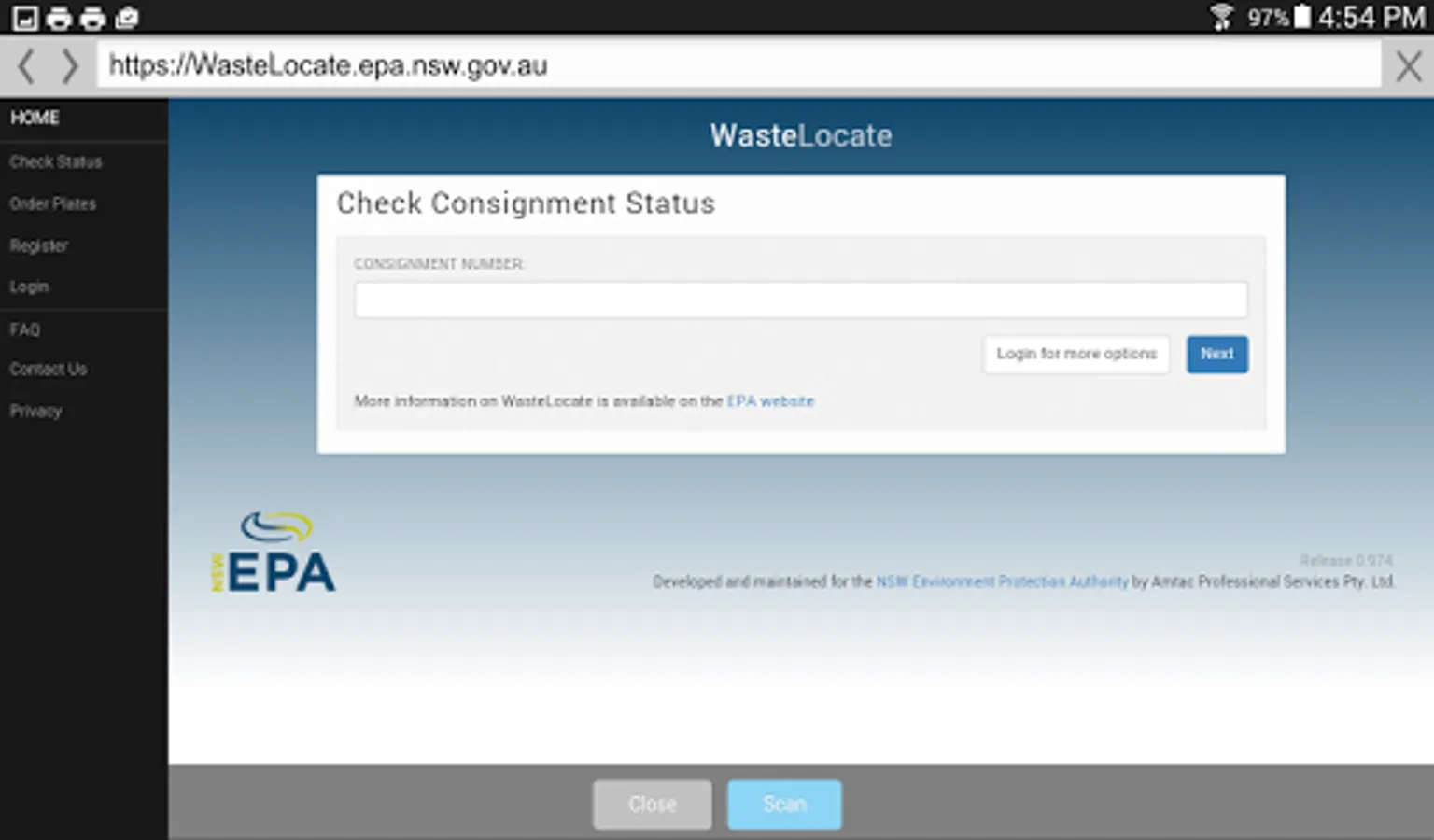This screenshot has height=840, width=1434.
Task: Open NSW Environment Protection Authority link
Action: click(x=1002, y=581)
